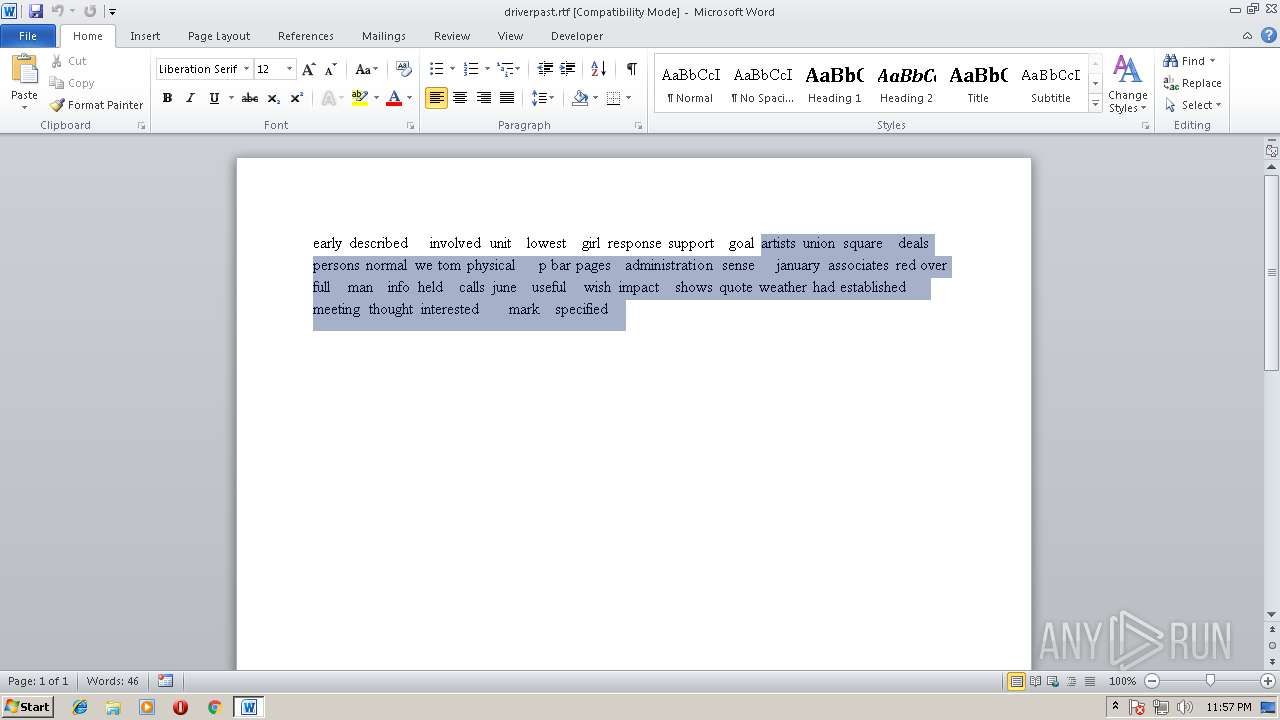Screen dimensions: 1280x720
Task: Open the font size dropdown
Action: [x=290, y=69]
